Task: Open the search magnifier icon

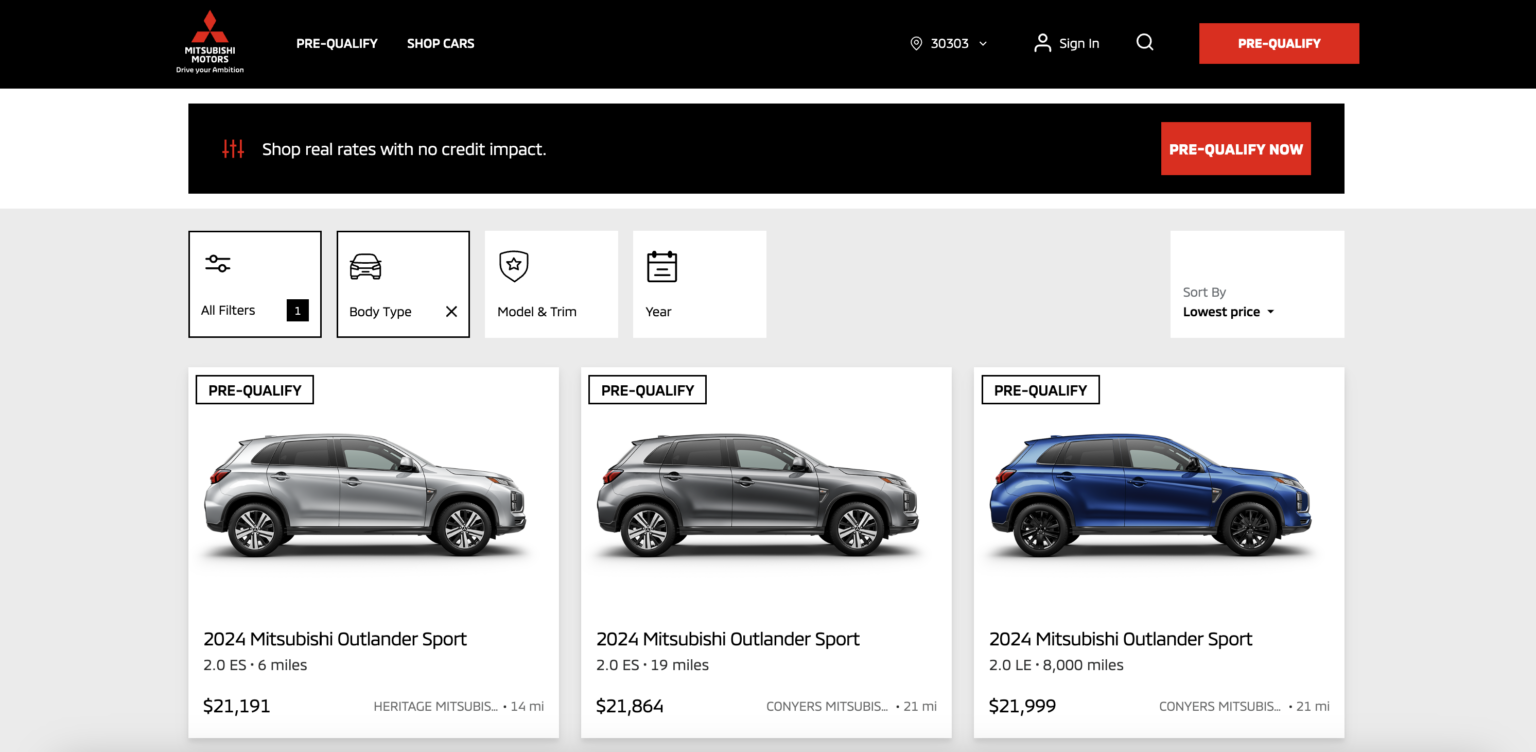Action: [x=1144, y=43]
